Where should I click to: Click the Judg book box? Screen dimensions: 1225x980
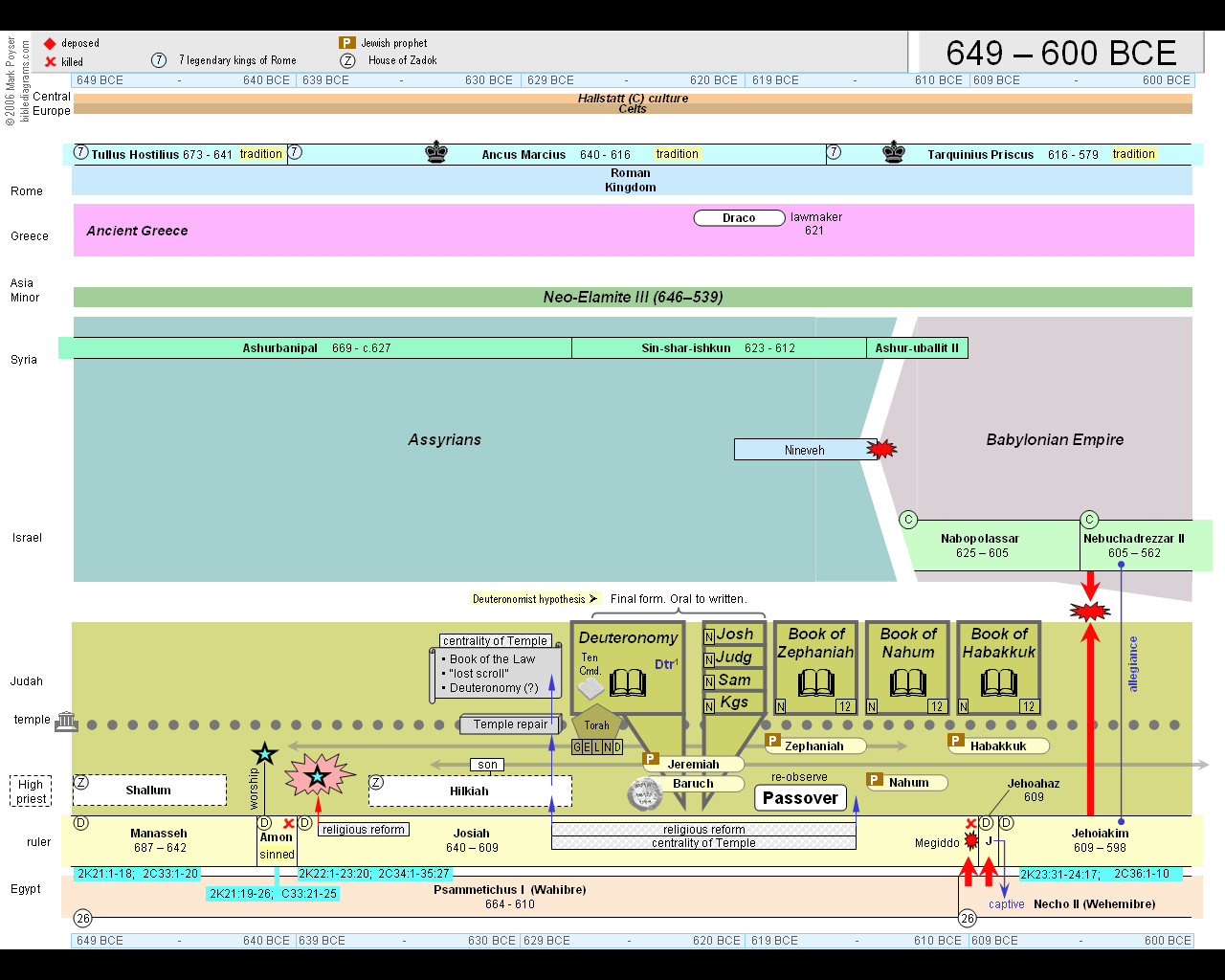(734, 657)
